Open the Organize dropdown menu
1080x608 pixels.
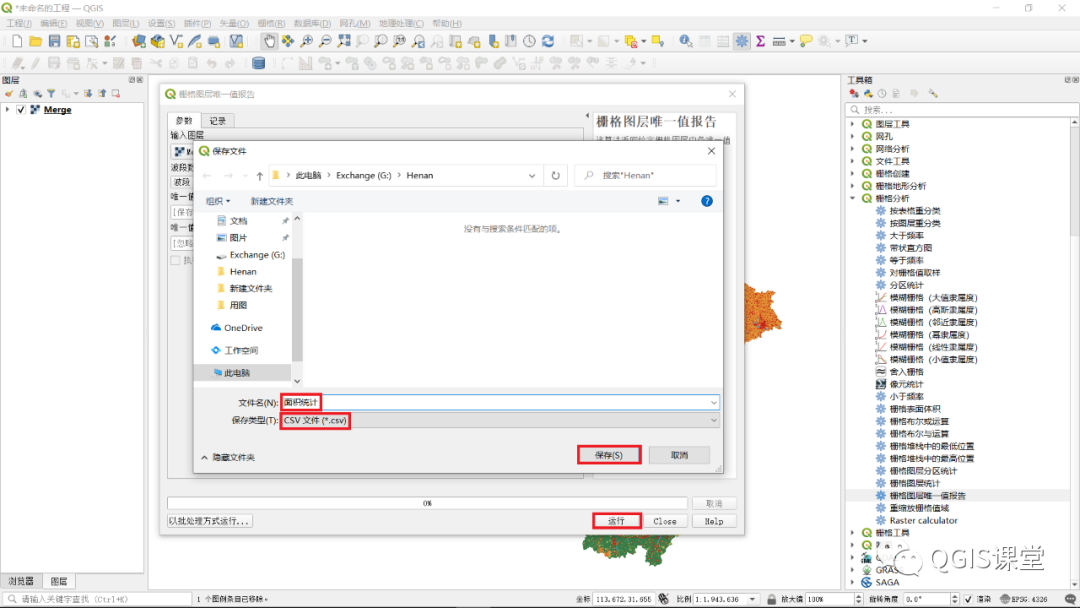218,201
